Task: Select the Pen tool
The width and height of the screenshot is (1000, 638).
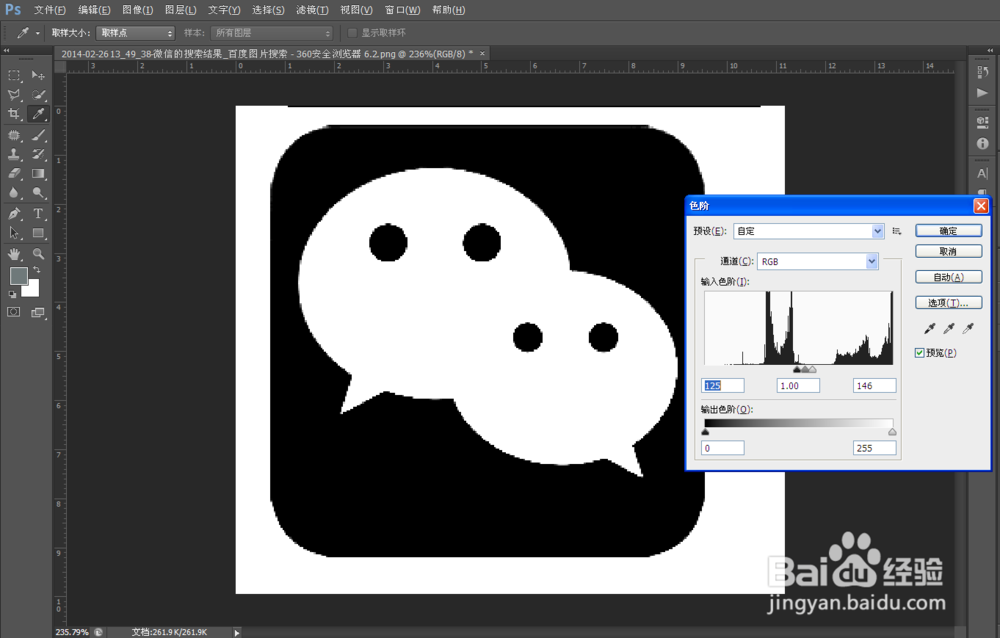Action: click(14, 214)
